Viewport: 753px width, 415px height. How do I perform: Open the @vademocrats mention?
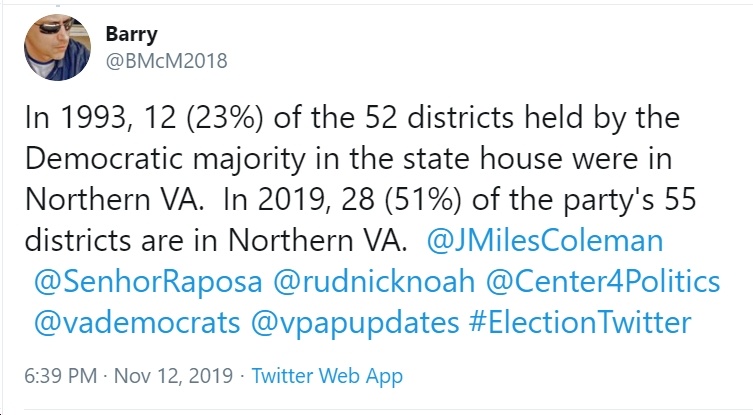(137, 322)
